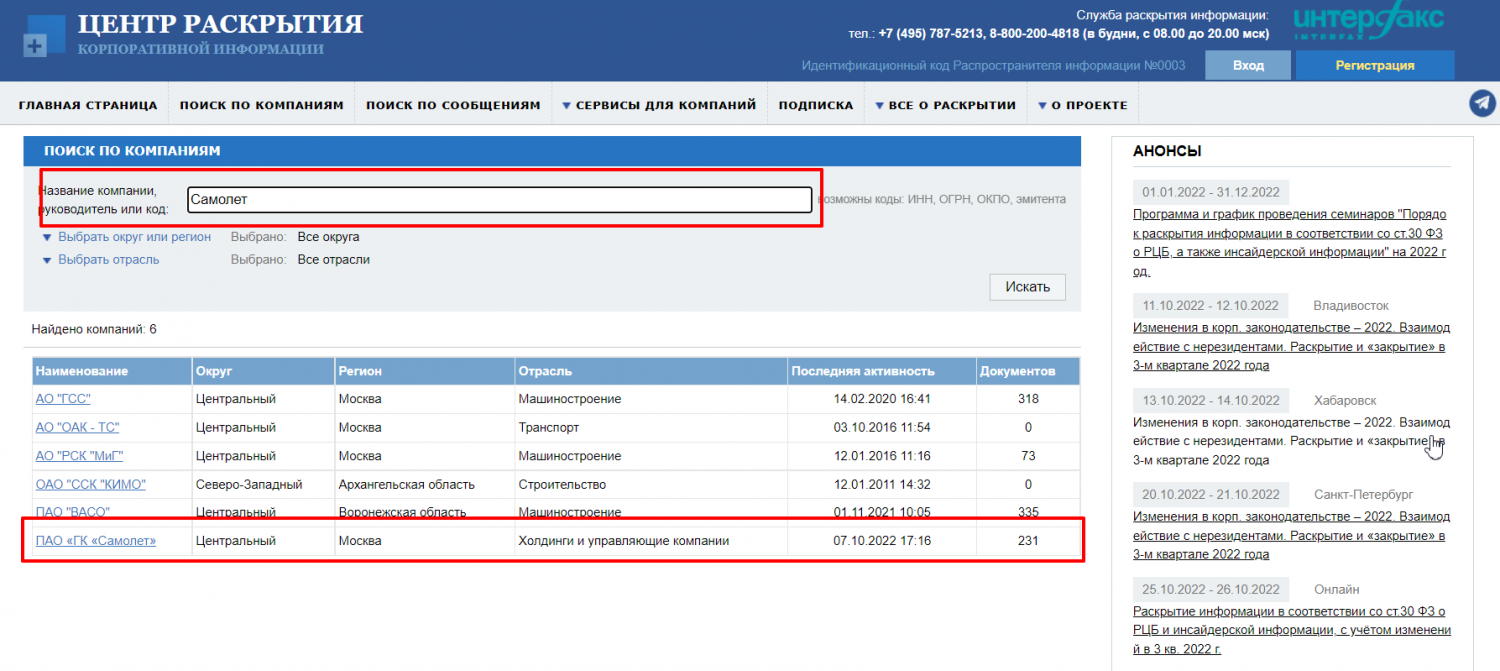This screenshot has height=671, width=1500.
Task: Click the company name search field
Action: tap(499, 200)
